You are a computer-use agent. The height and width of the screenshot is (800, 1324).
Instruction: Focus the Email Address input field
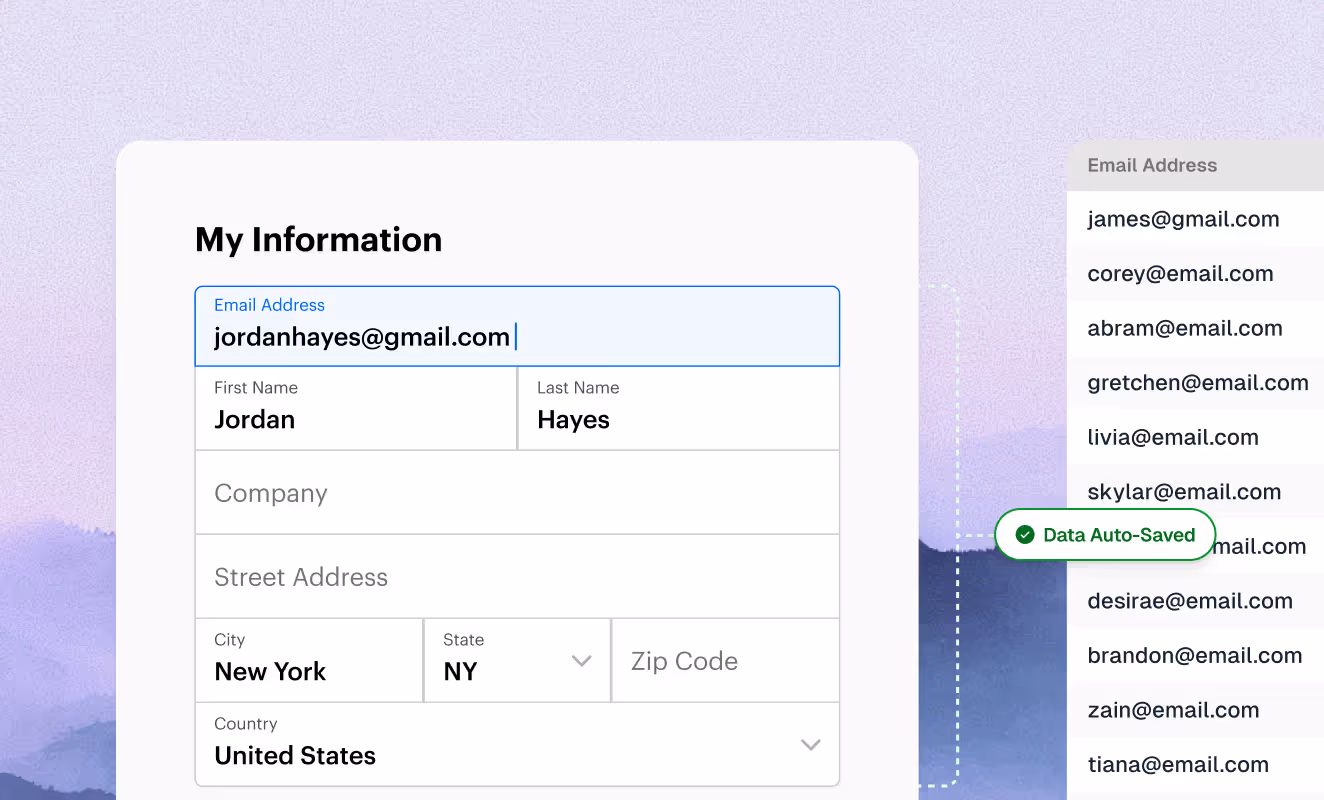coord(517,327)
